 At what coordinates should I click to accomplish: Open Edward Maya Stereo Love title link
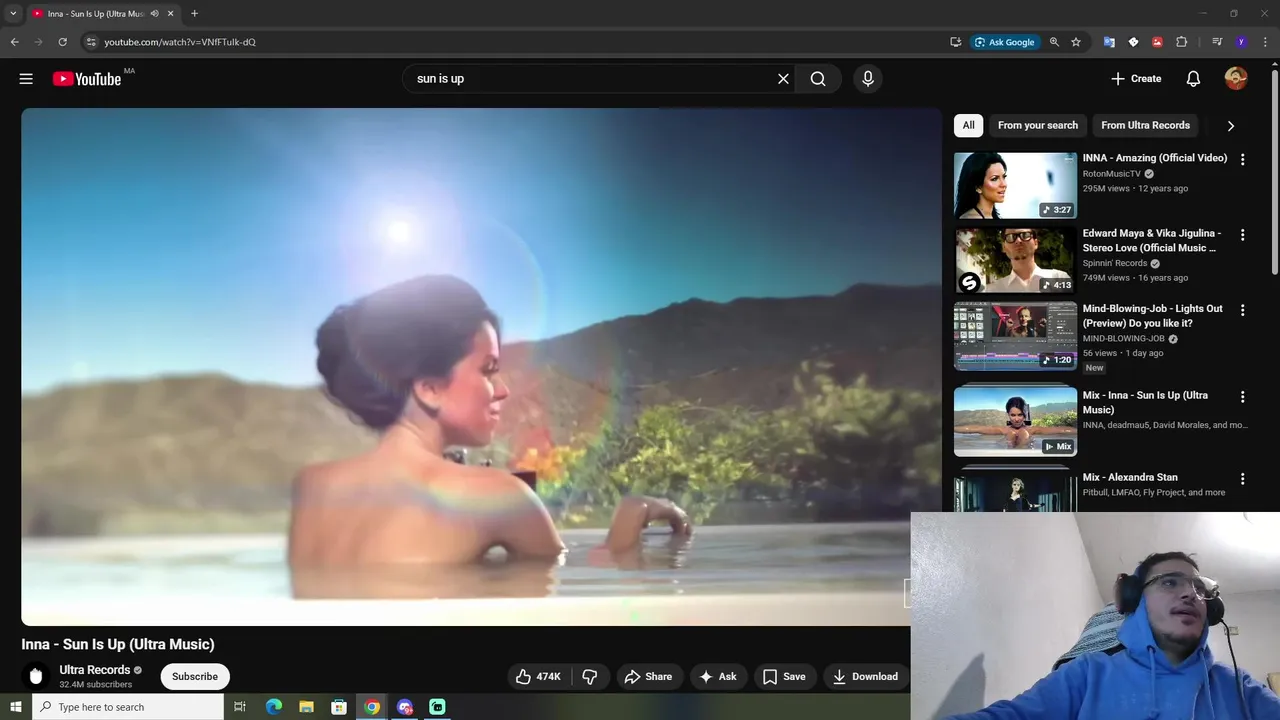point(1152,240)
